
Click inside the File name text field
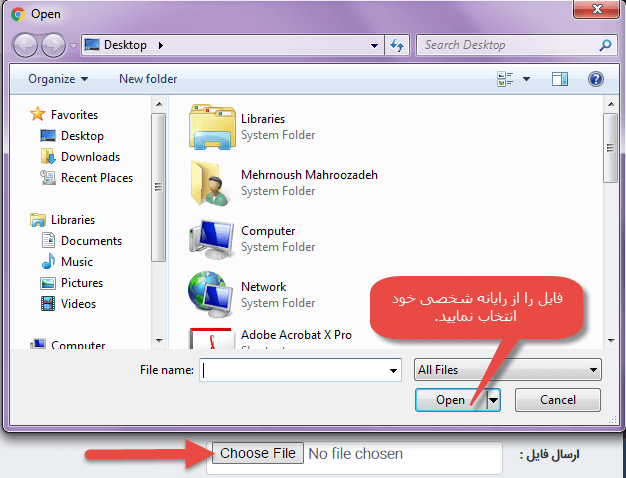293,370
